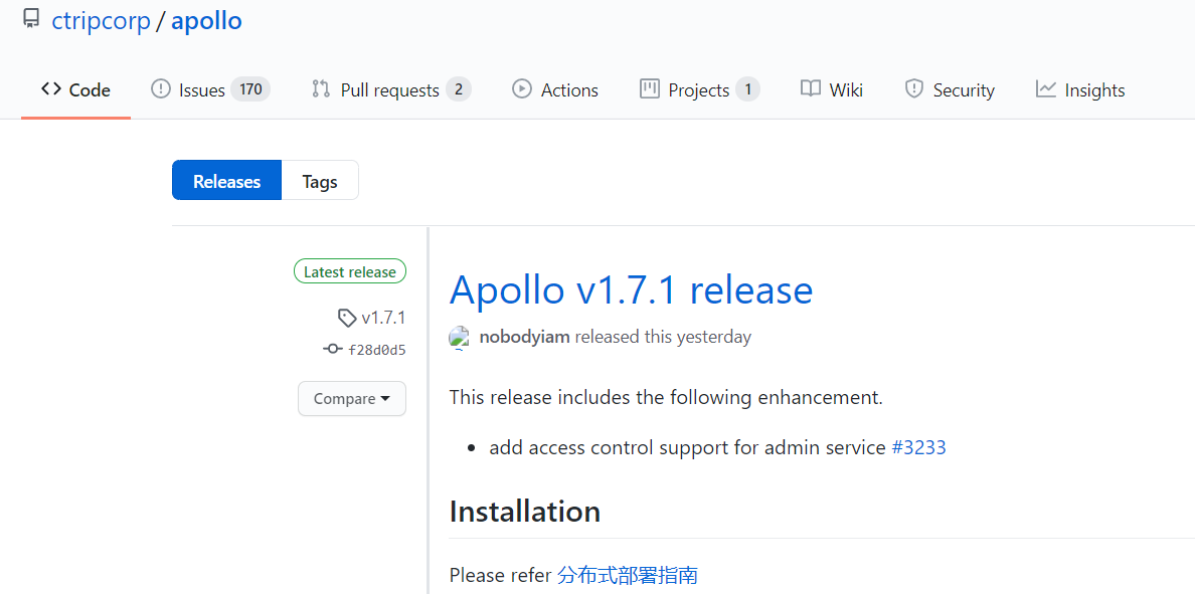This screenshot has height=594, width=1195.
Task: Click the Security shield icon
Action: tap(914, 89)
